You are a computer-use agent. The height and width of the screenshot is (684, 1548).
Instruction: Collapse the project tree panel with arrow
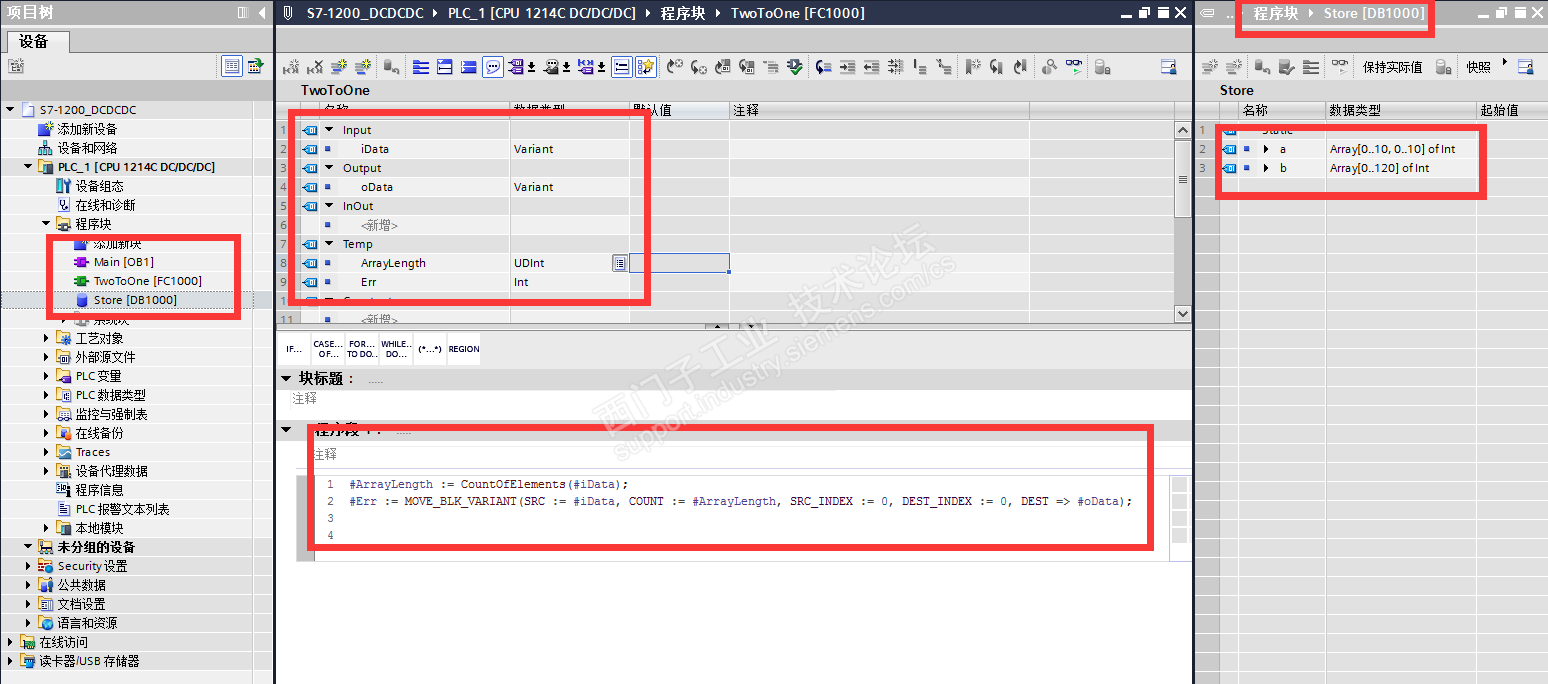(x=263, y=12)
